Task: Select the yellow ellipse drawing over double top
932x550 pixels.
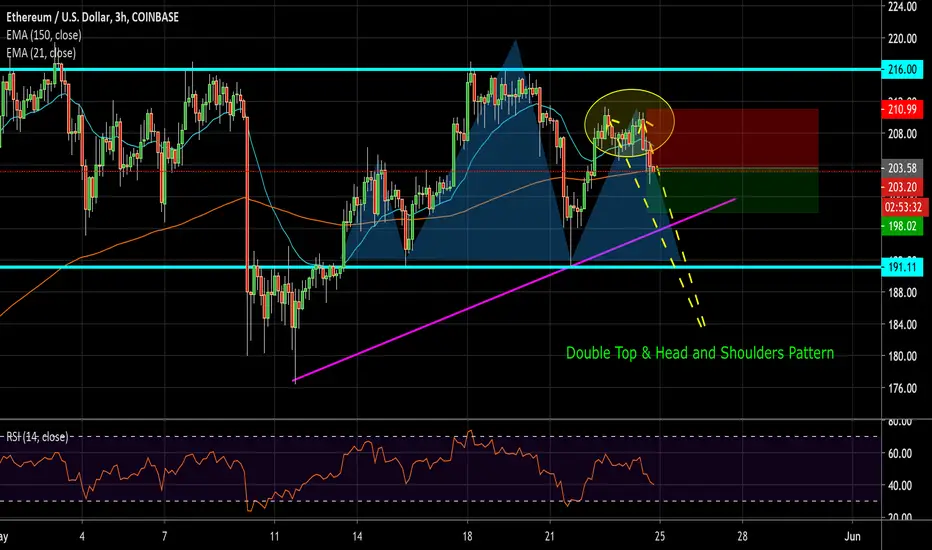Action: click(x=629, y=123)
